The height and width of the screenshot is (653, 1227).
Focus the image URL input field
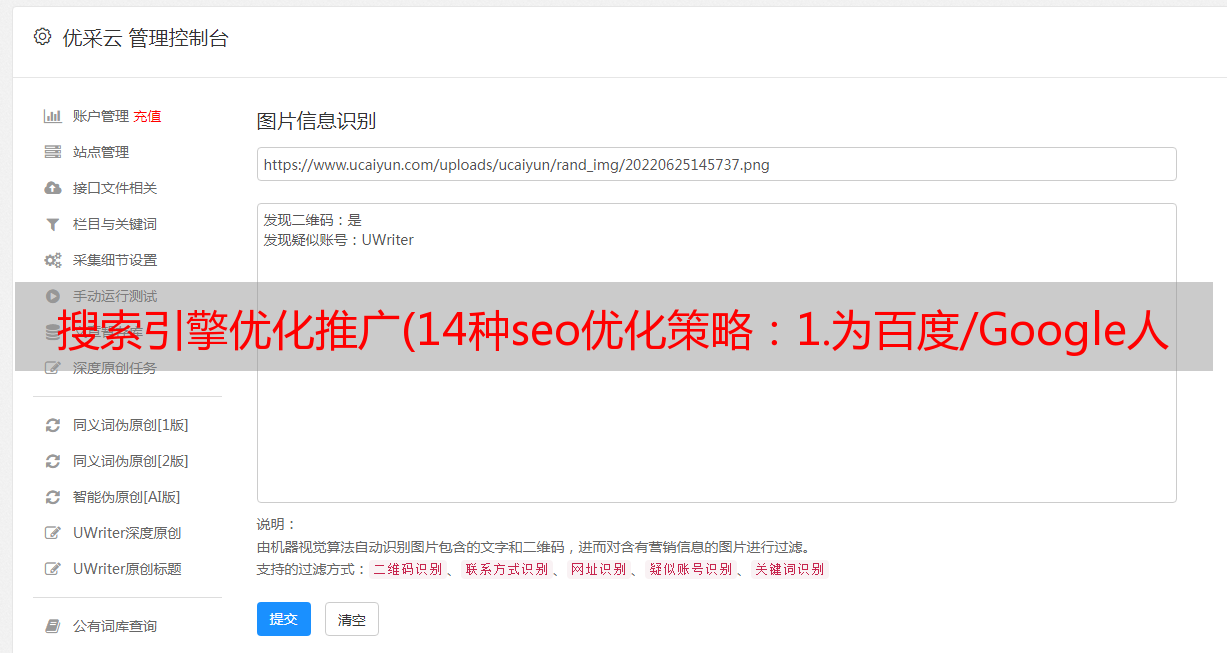point(716,164)
